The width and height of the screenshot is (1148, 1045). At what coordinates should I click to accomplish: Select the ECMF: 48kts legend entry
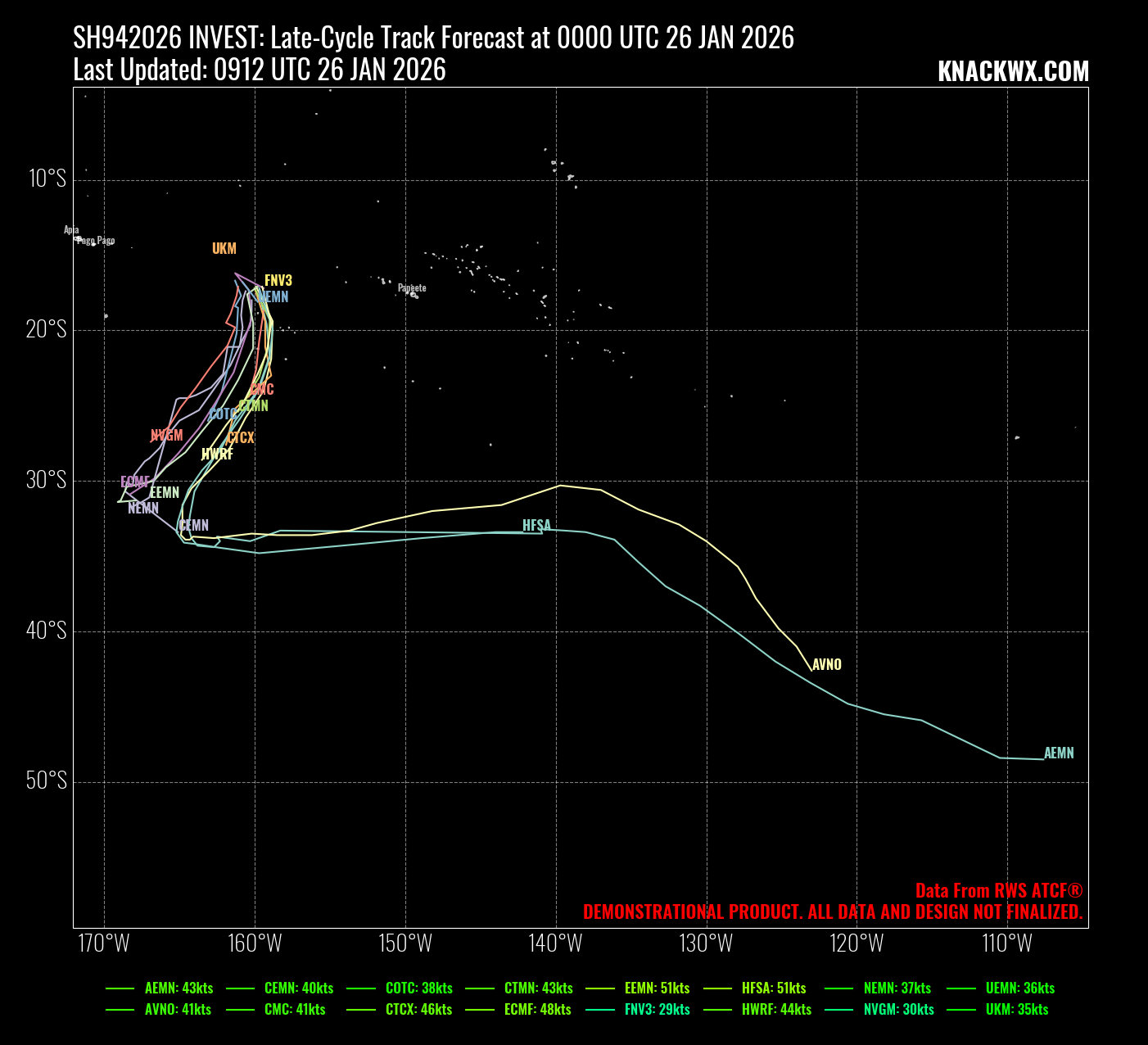[537, 1010]
